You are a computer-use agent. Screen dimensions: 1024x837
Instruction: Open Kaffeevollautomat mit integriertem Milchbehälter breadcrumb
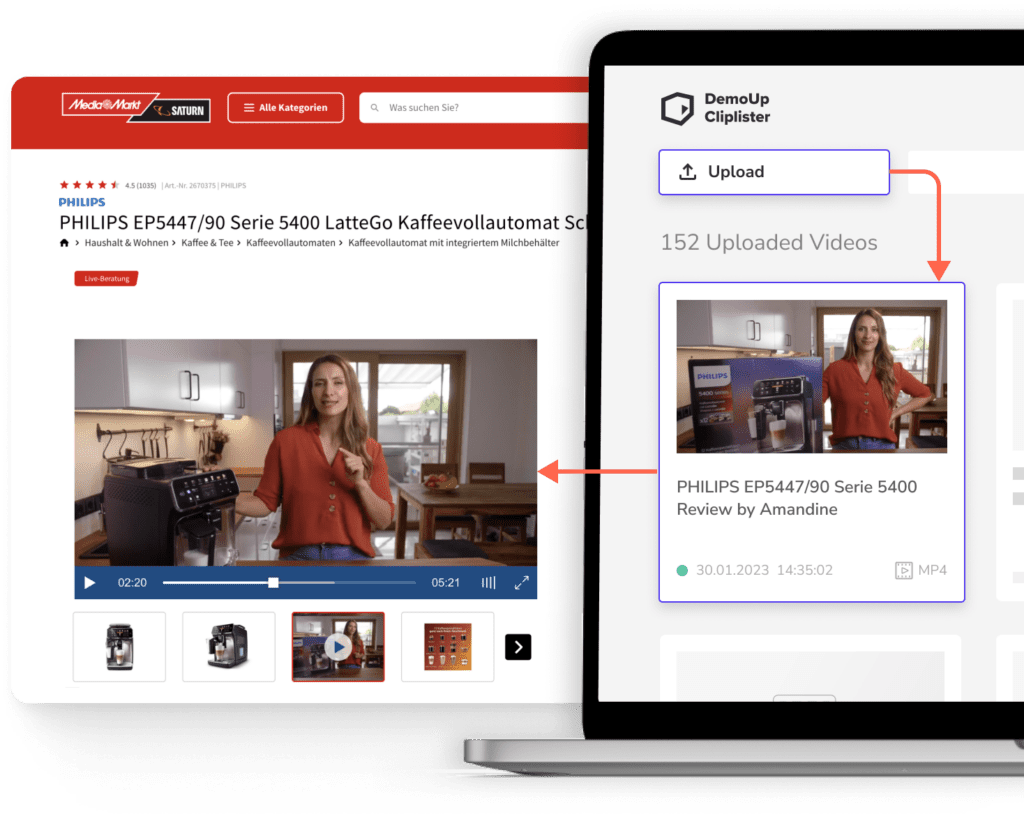point(454,243)
